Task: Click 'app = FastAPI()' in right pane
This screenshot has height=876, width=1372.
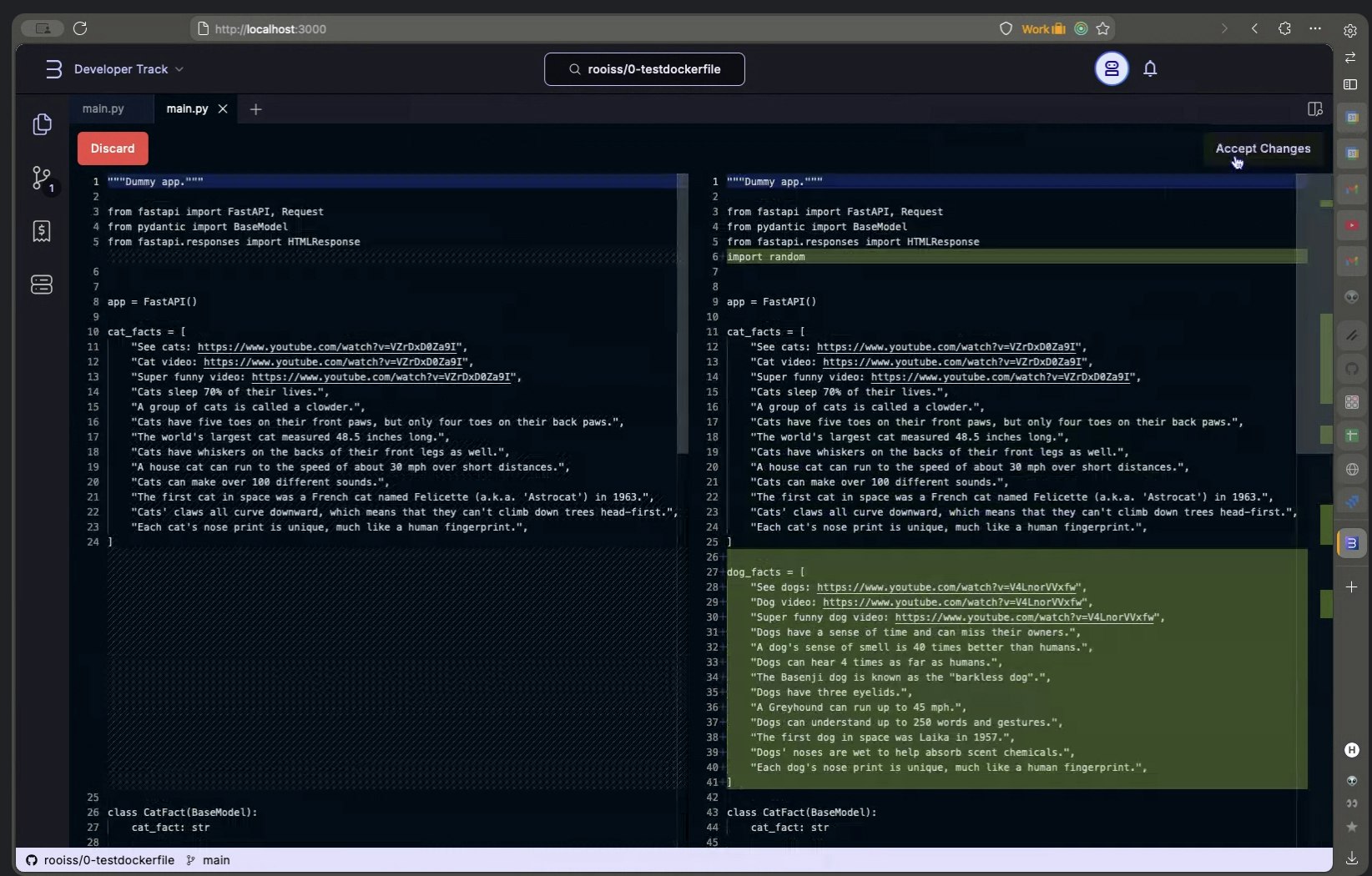Action: coord(772,302)
